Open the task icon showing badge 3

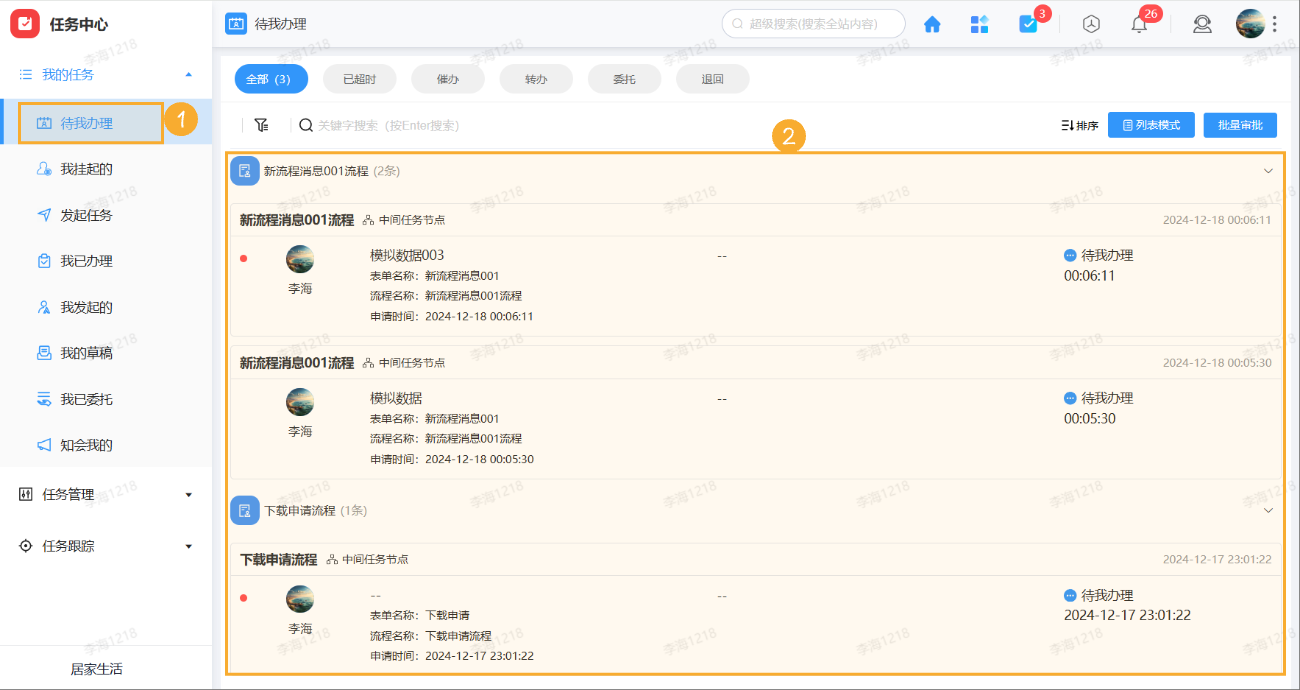[x=1028, y=23]
